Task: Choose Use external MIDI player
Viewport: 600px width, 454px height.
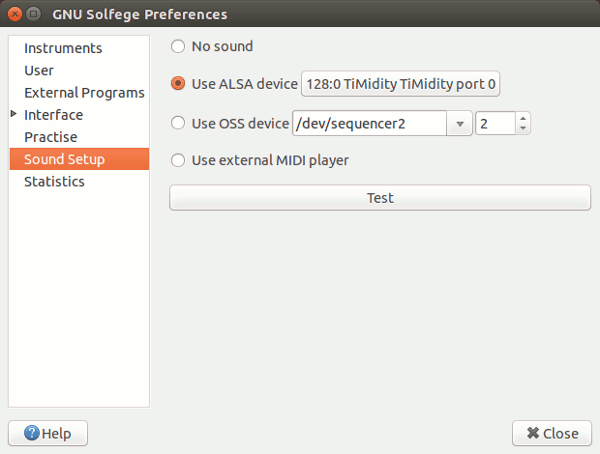Action: point(178,159)
